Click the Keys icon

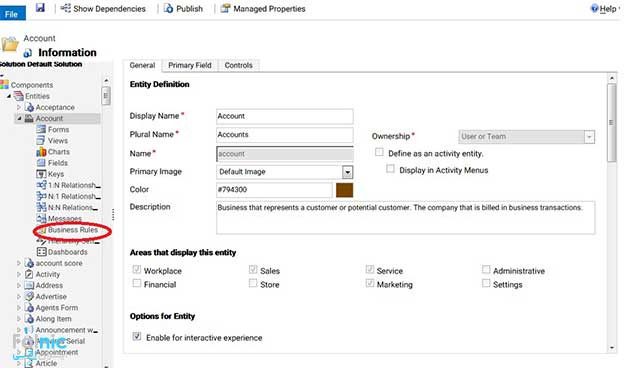click(41, 174)
